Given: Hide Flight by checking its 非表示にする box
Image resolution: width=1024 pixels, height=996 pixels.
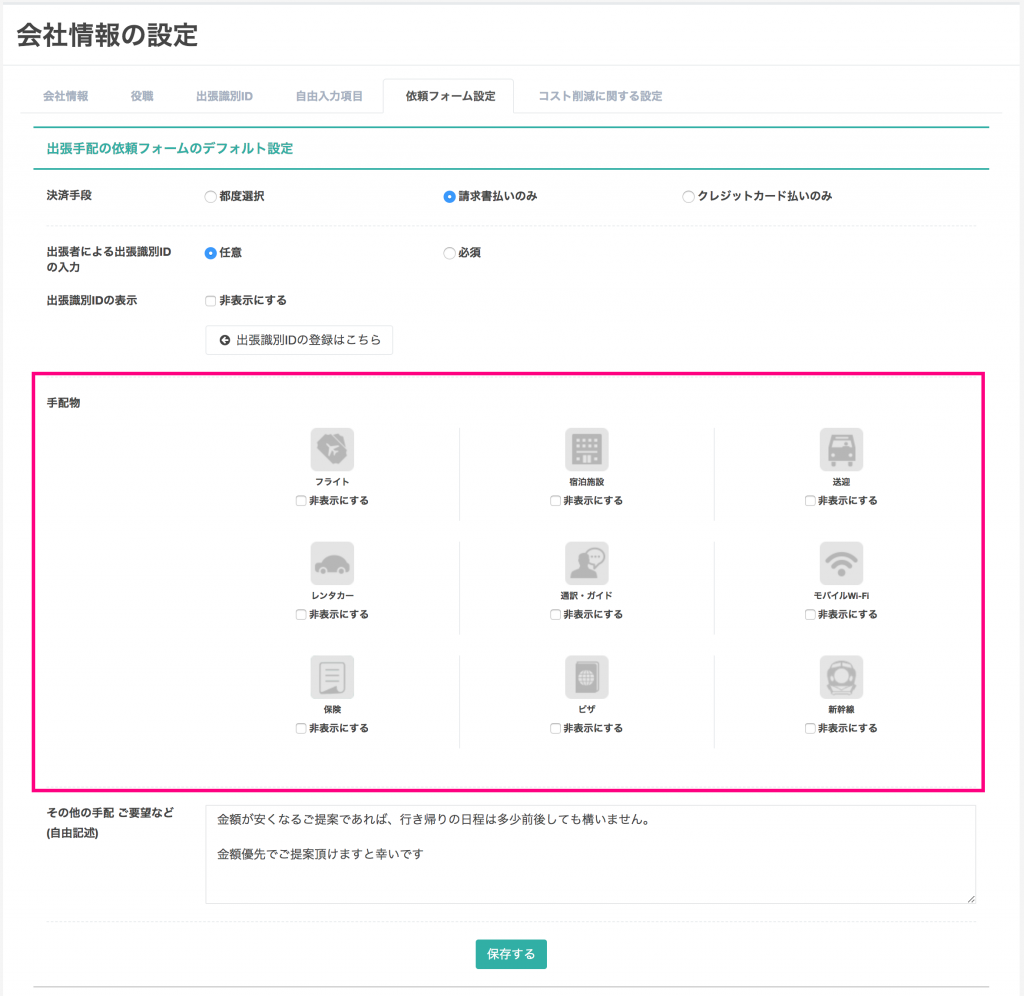Looking at the screenshot, I should (x=301, y=501).
